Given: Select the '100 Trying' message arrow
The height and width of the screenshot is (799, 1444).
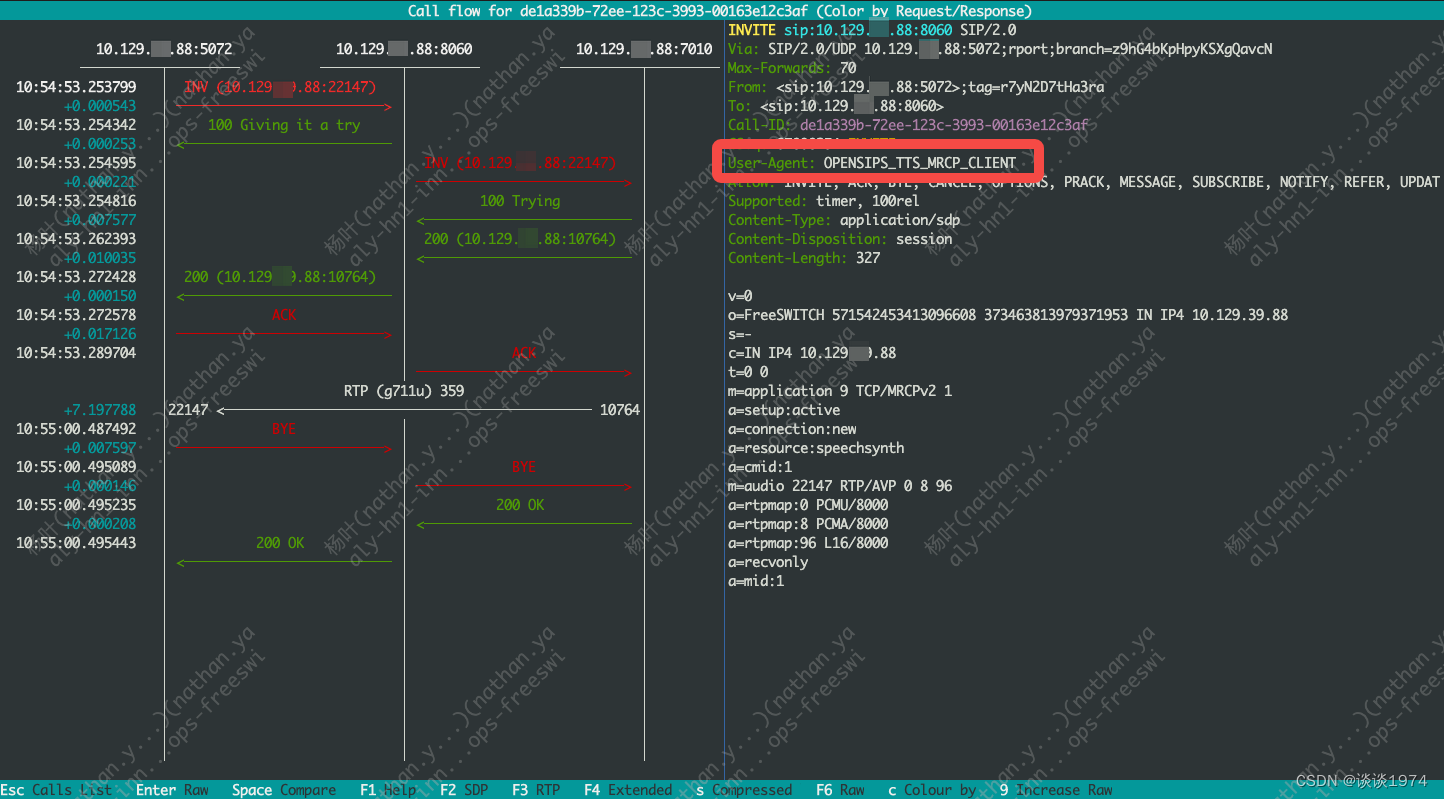Looking at the screenshot, I should (x=524, y=219).
